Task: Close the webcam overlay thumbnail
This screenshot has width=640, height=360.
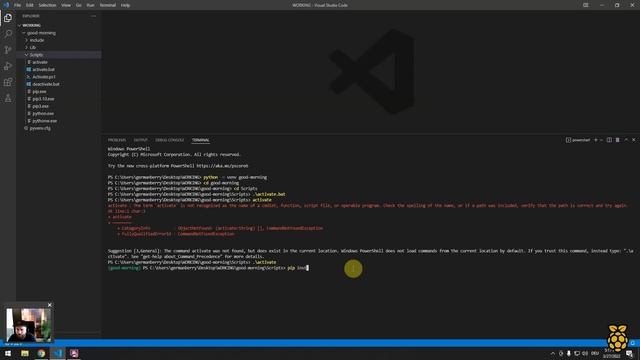Action: click(50, 305)
